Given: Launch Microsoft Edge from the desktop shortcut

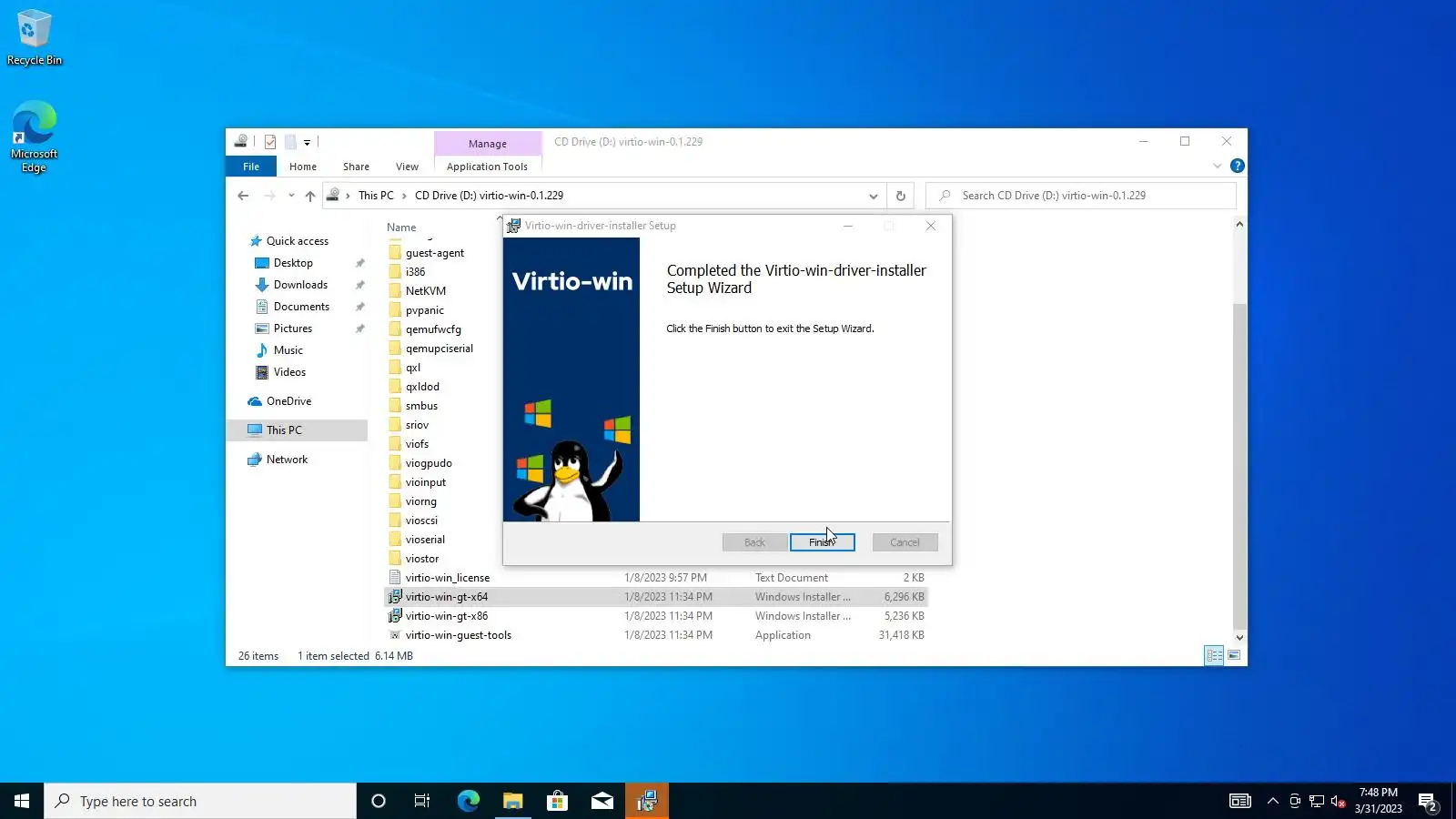Looking at the screenshot, I should 35,136.
